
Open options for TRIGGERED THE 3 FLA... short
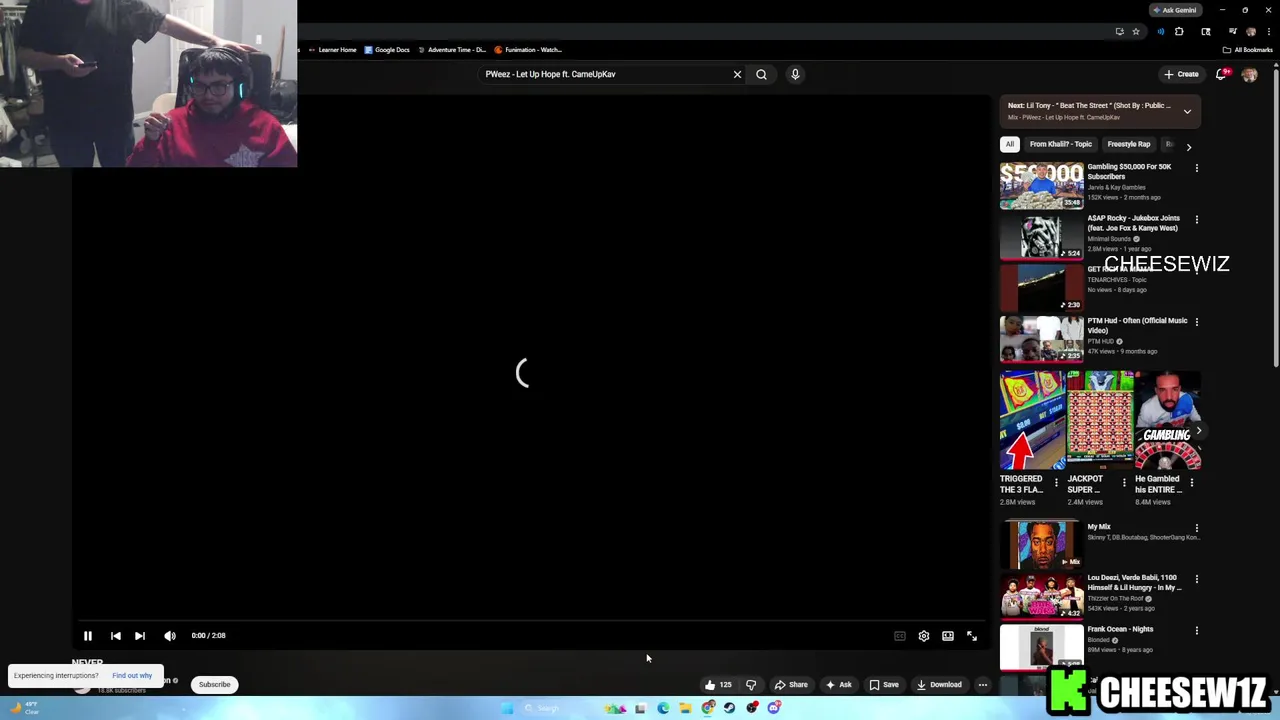coord(1056,483)
